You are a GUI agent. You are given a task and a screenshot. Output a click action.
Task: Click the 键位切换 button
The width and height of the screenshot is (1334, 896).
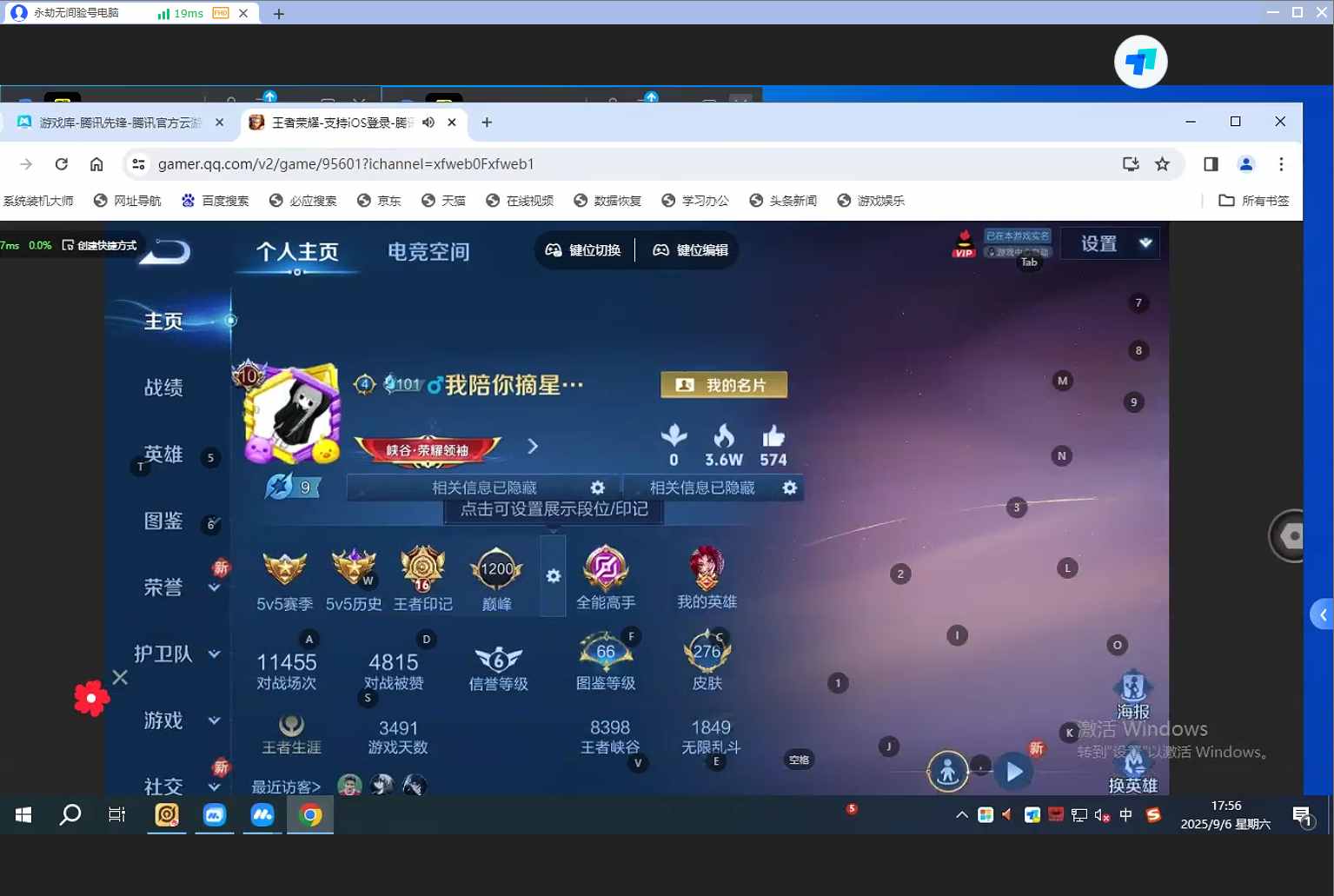point(583,250)
